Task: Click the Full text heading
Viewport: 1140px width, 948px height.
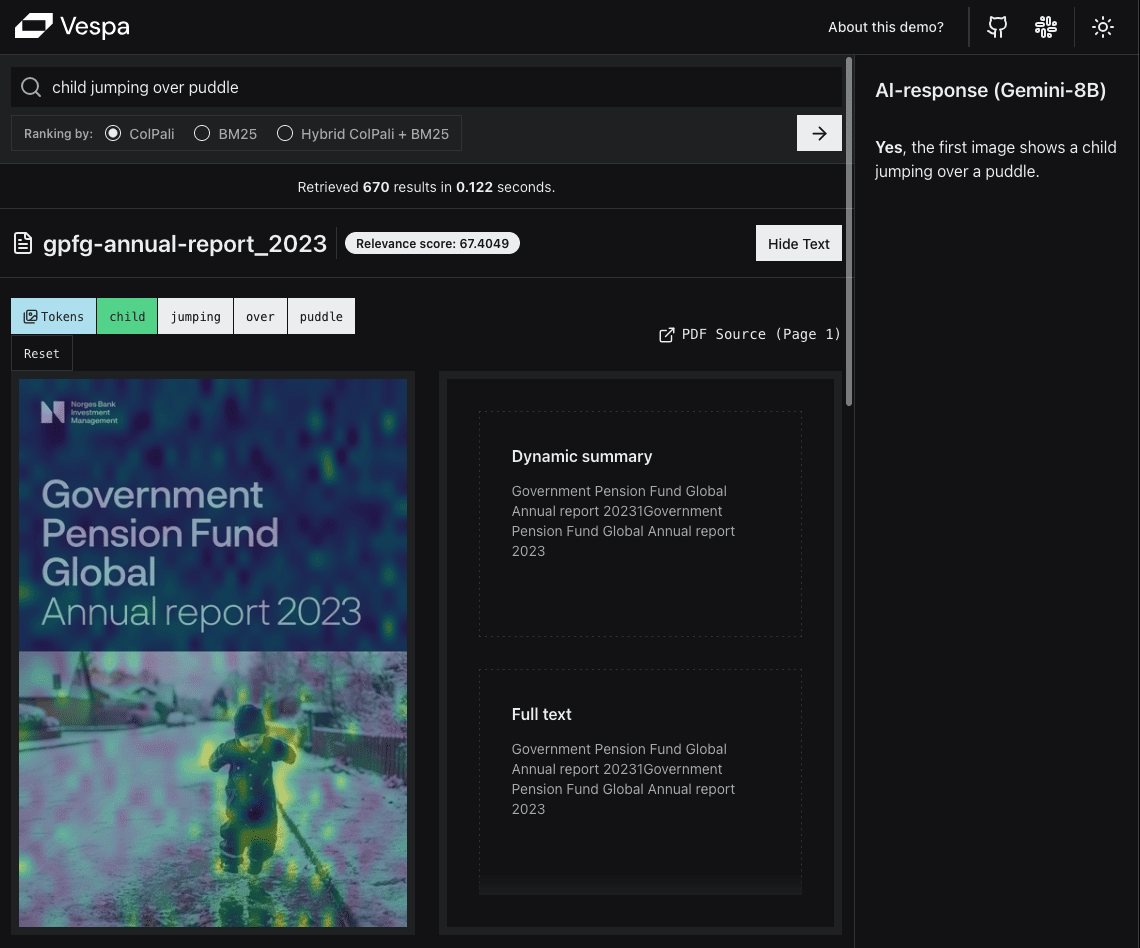Action: tap(541, 715)
